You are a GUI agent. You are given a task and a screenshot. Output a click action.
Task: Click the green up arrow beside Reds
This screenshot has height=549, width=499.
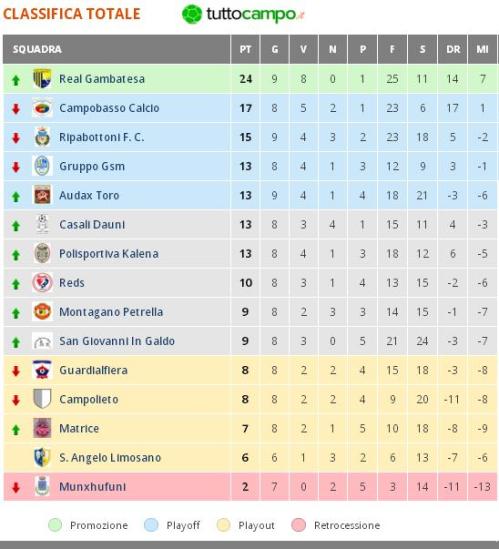(16, 284)
